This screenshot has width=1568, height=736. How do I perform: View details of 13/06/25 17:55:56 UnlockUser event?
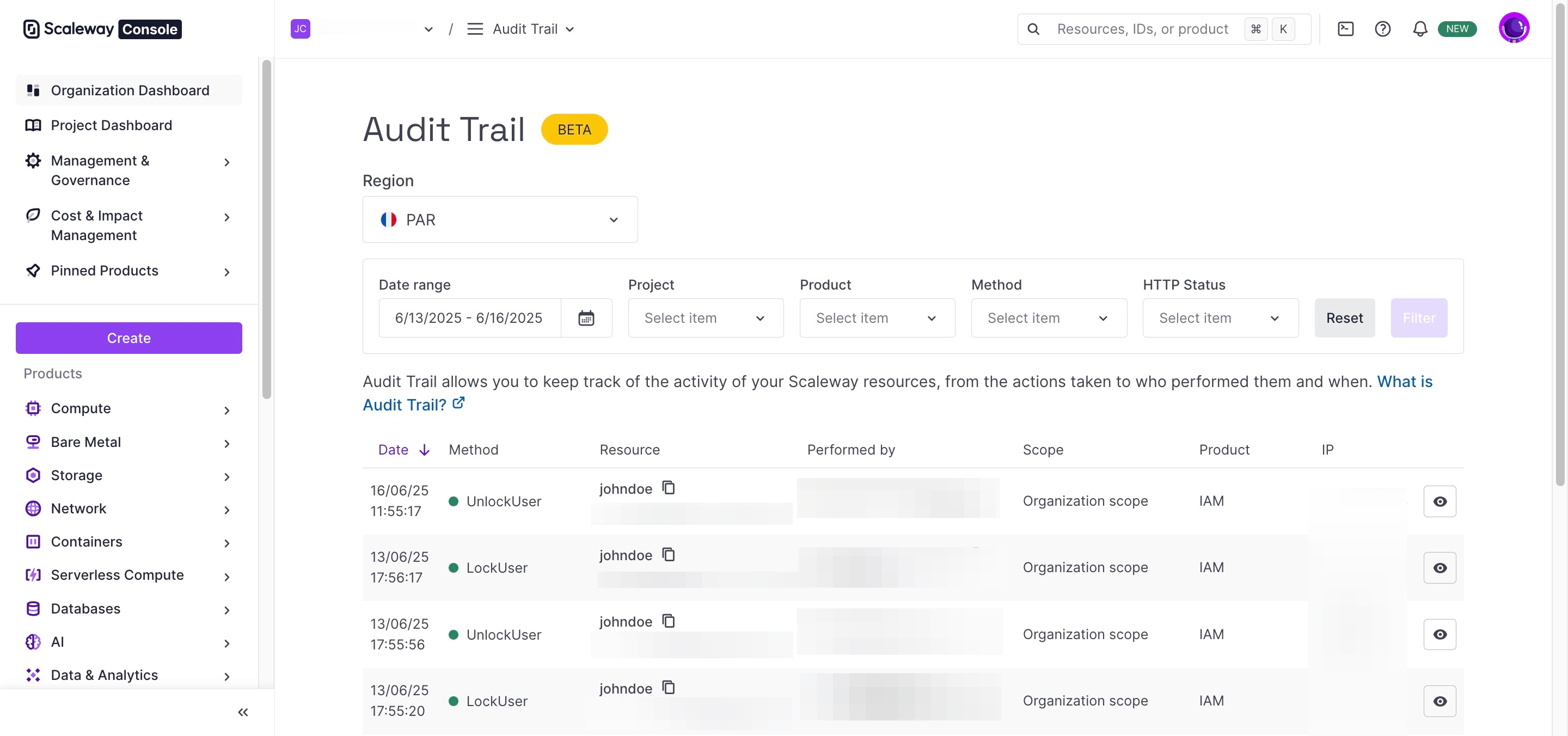pos(1439,634)
